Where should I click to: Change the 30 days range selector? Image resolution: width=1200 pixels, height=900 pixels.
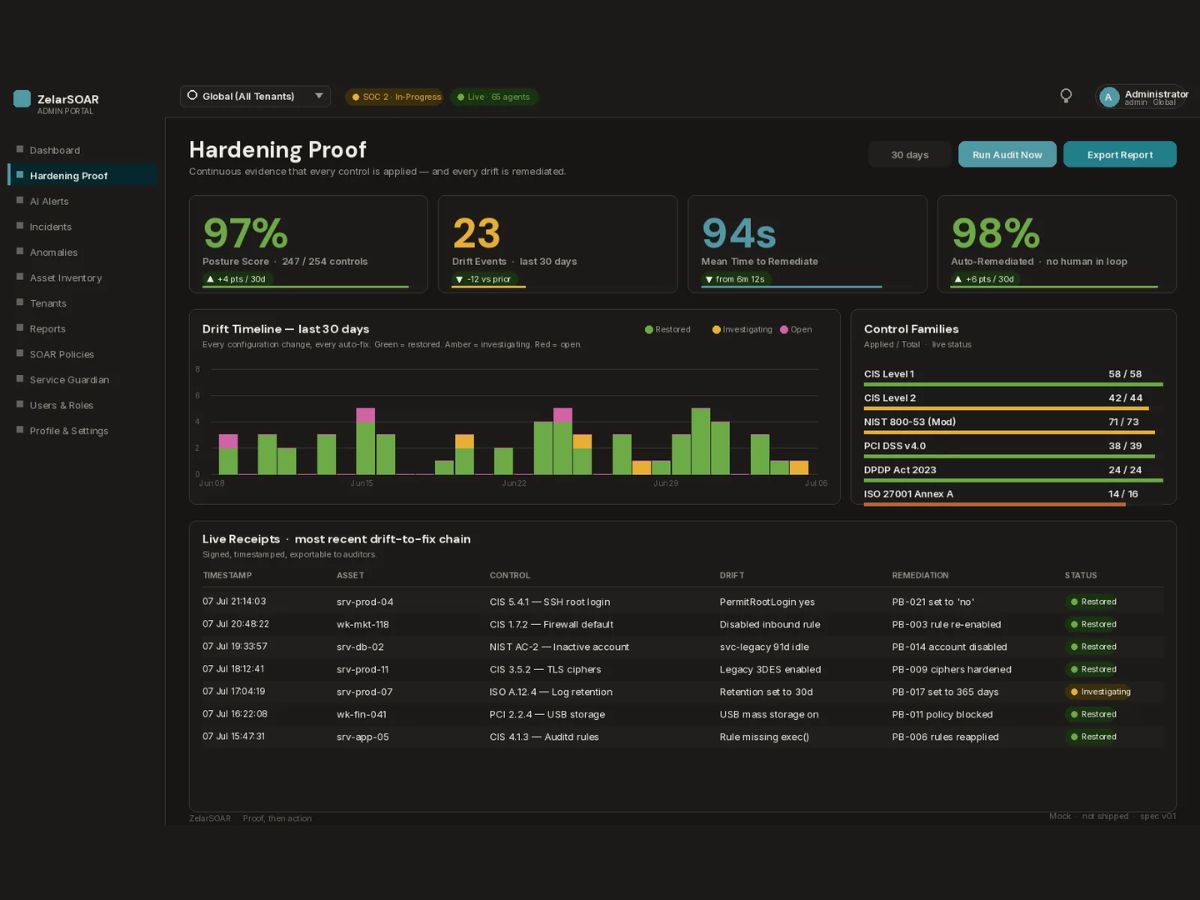tap(909, 154)
